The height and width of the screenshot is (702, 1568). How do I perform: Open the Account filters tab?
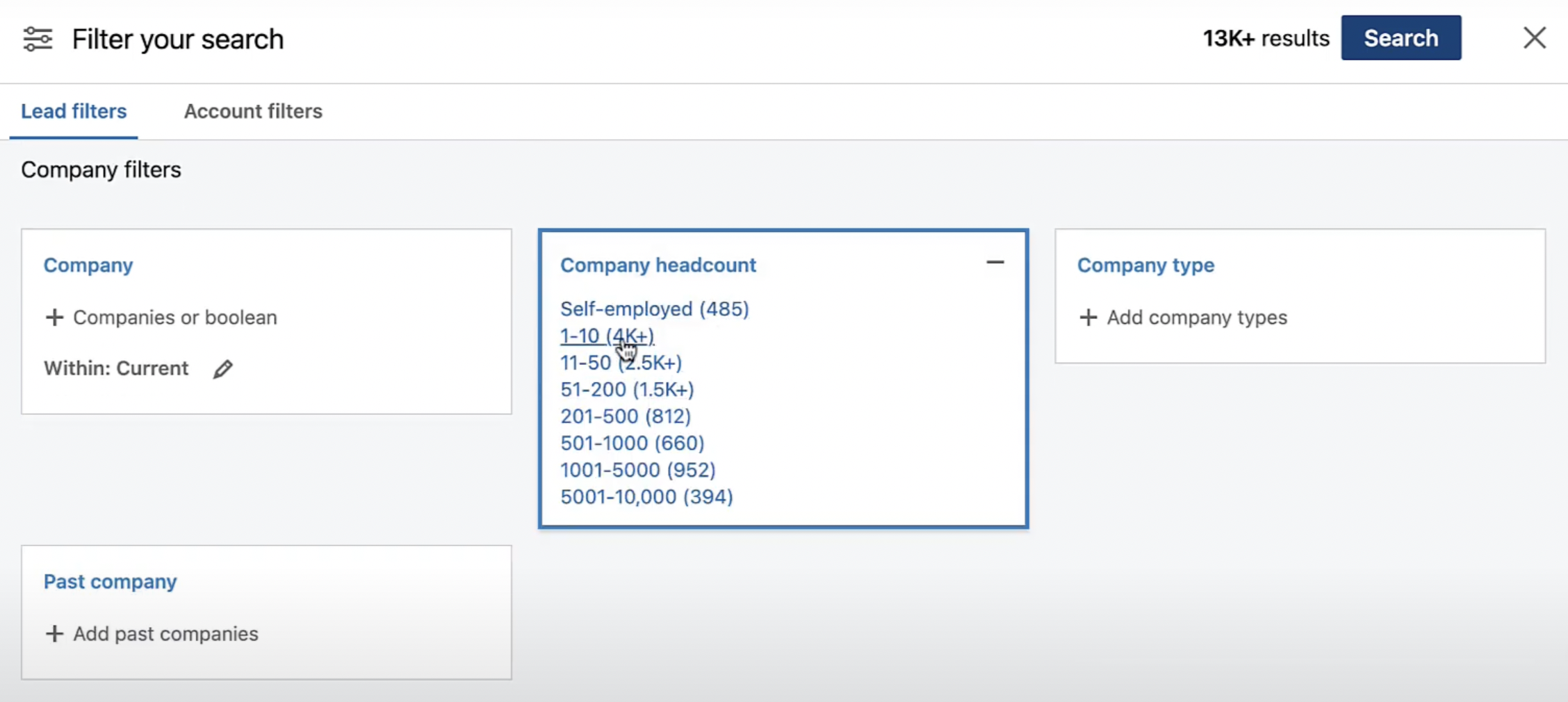tap(253, 111)
